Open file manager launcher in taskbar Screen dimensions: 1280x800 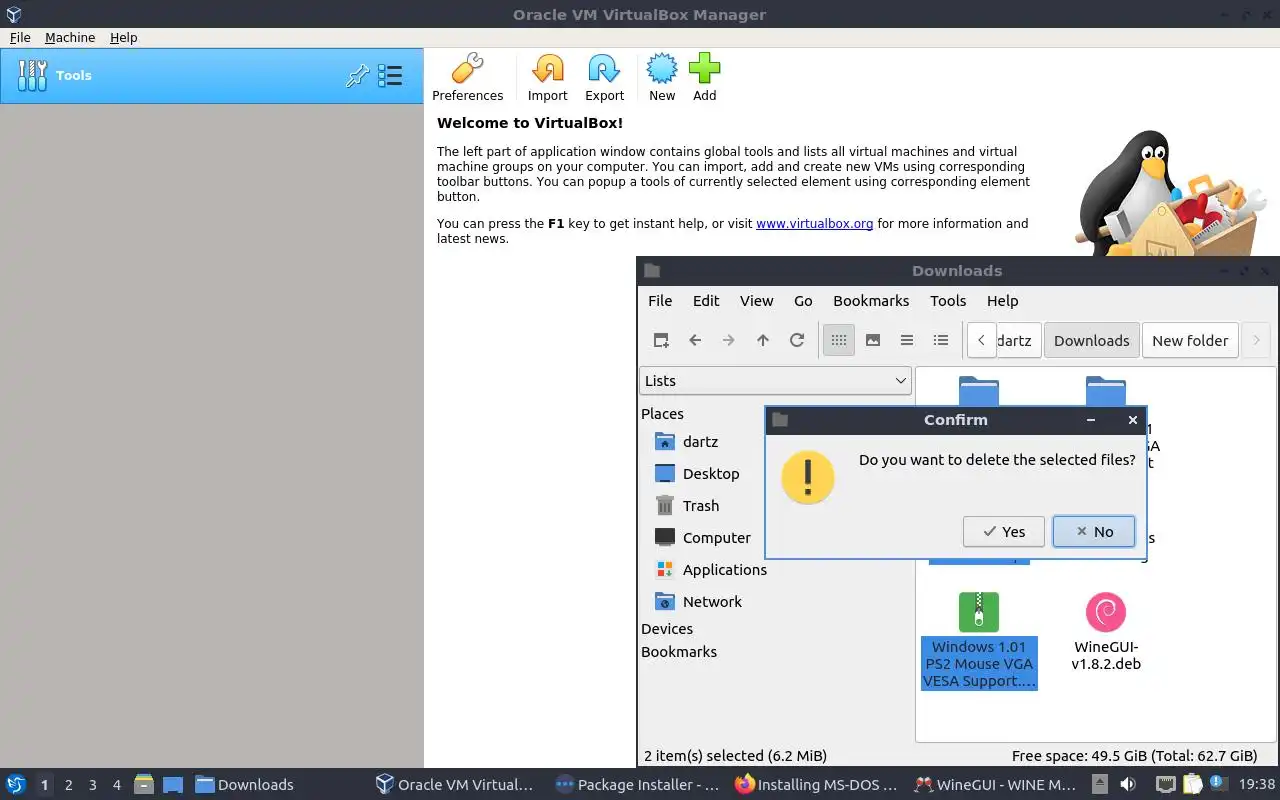pyautogui.click(x=144, y=785)
